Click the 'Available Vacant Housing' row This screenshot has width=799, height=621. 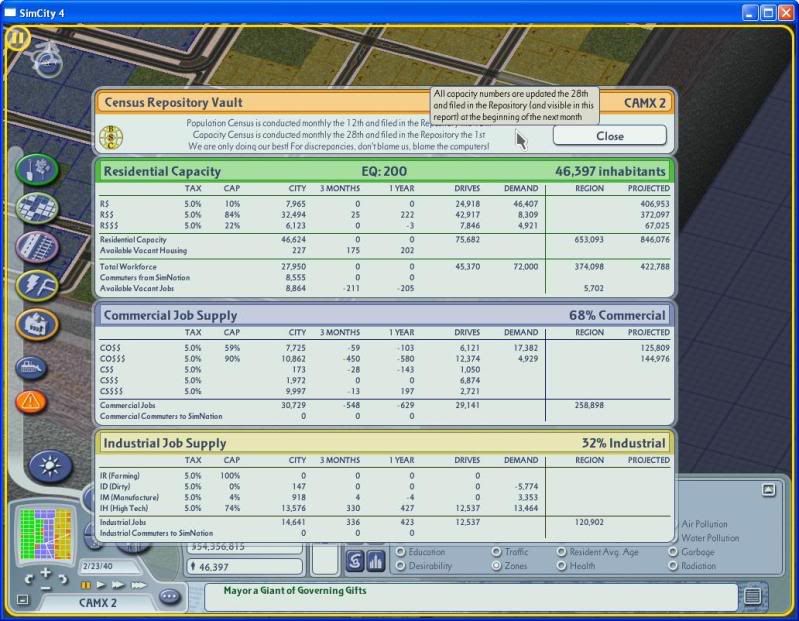point(385,250)
